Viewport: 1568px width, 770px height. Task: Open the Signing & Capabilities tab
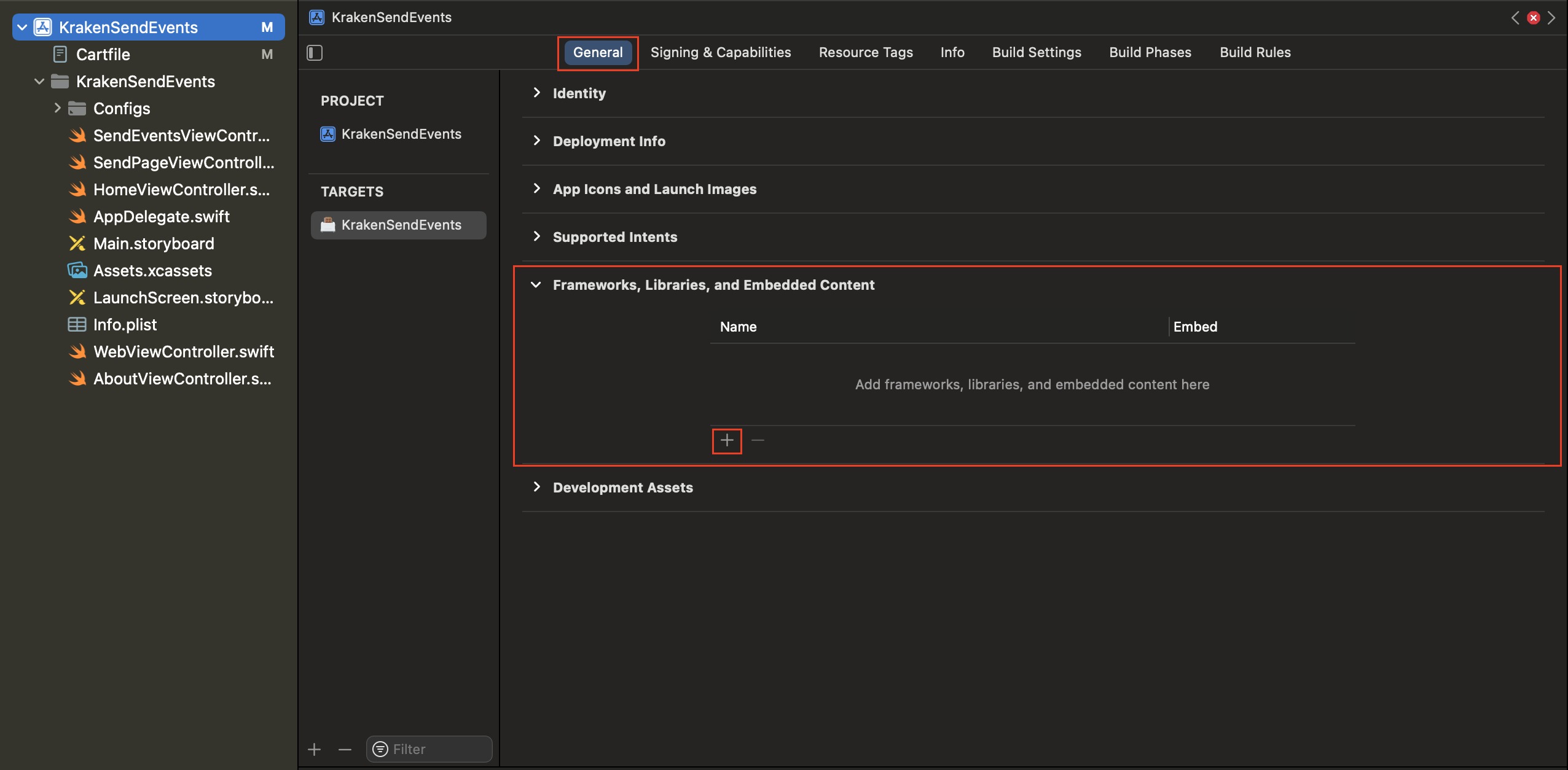(721, 52)
